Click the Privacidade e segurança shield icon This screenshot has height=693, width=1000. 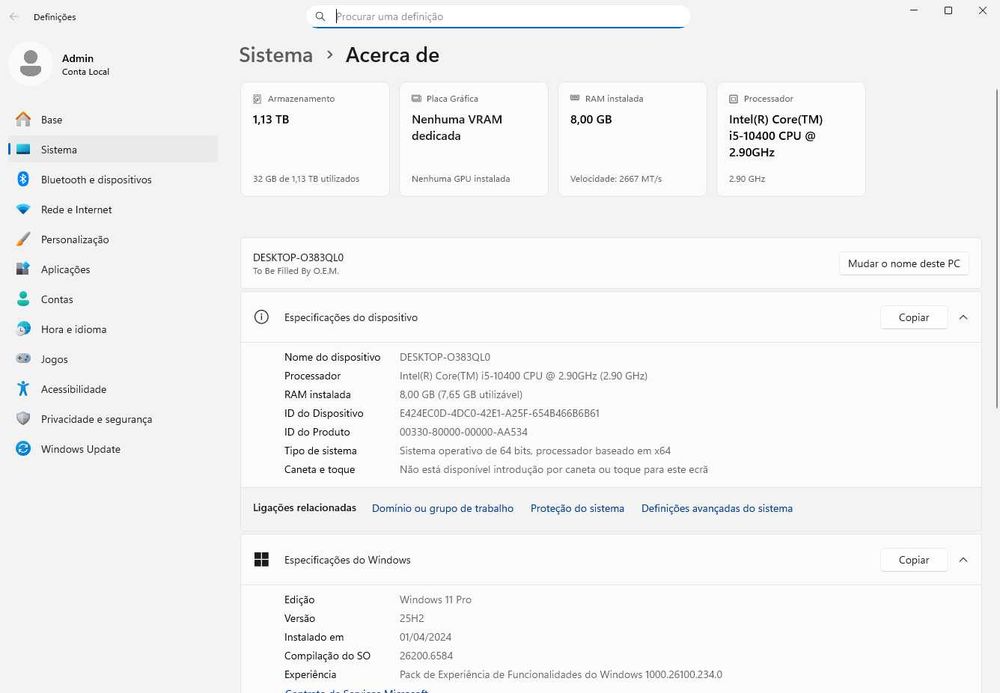pos(23,419)
